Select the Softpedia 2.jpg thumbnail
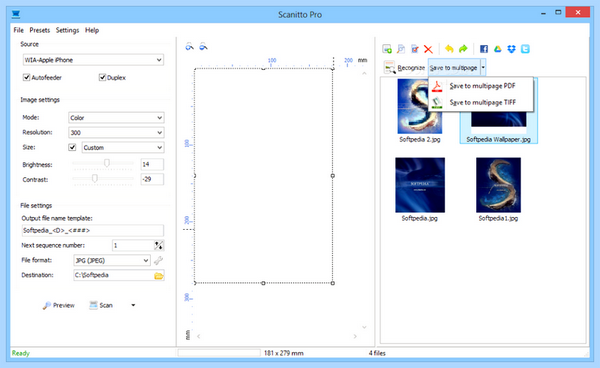The width and height of the screenshot is (600, 368). 420,106
